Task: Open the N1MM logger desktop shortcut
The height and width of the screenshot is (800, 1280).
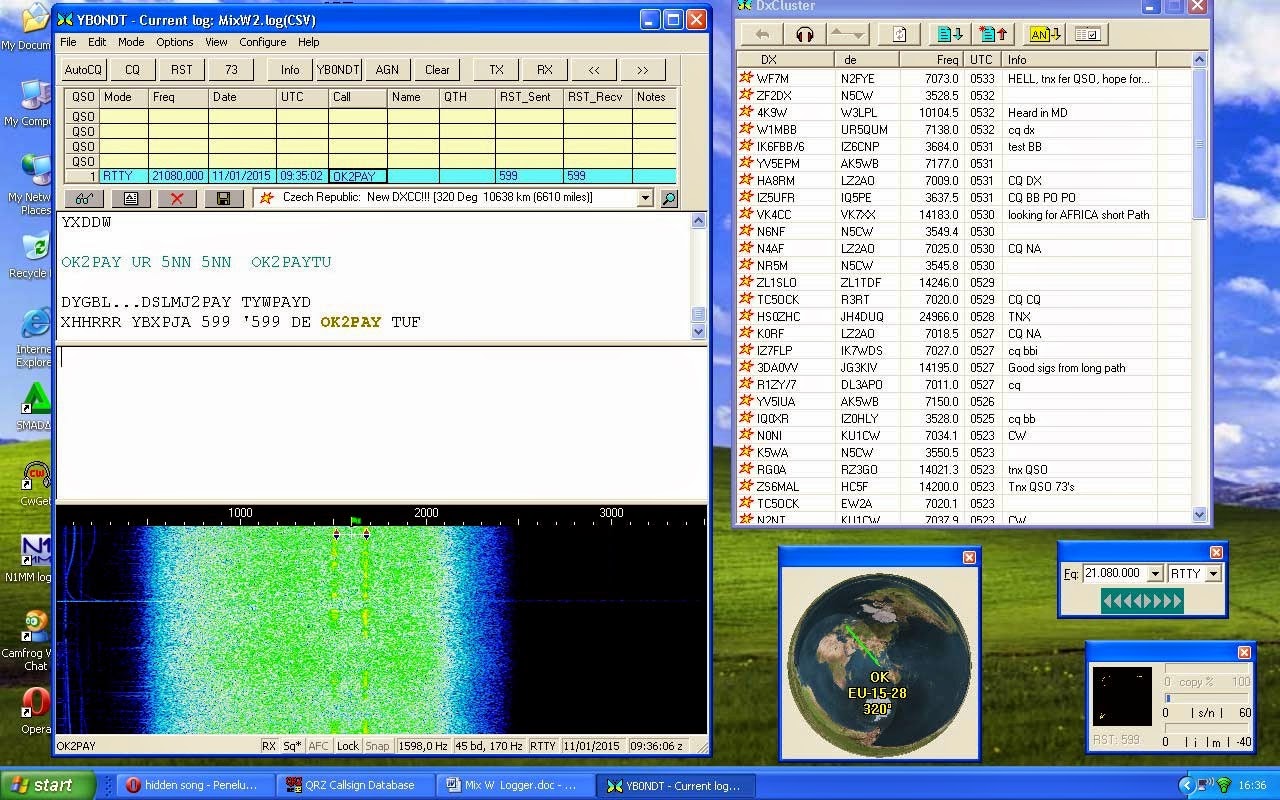Action: pos(36,557)
